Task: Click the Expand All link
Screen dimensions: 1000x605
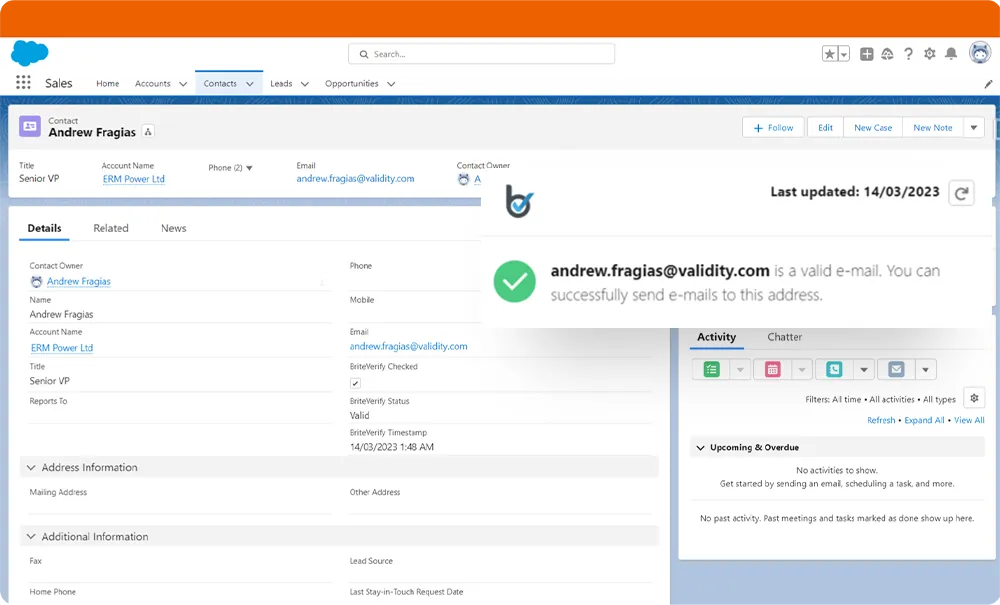Action: click(x=924, y=420)
